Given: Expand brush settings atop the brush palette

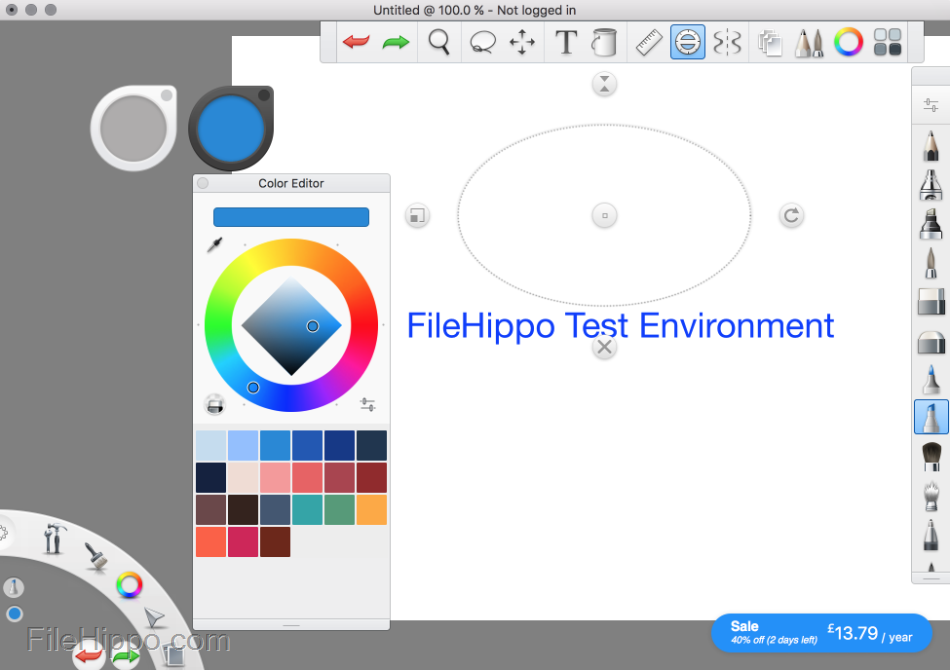Looking at the screenshot, I should click(930, 103).
